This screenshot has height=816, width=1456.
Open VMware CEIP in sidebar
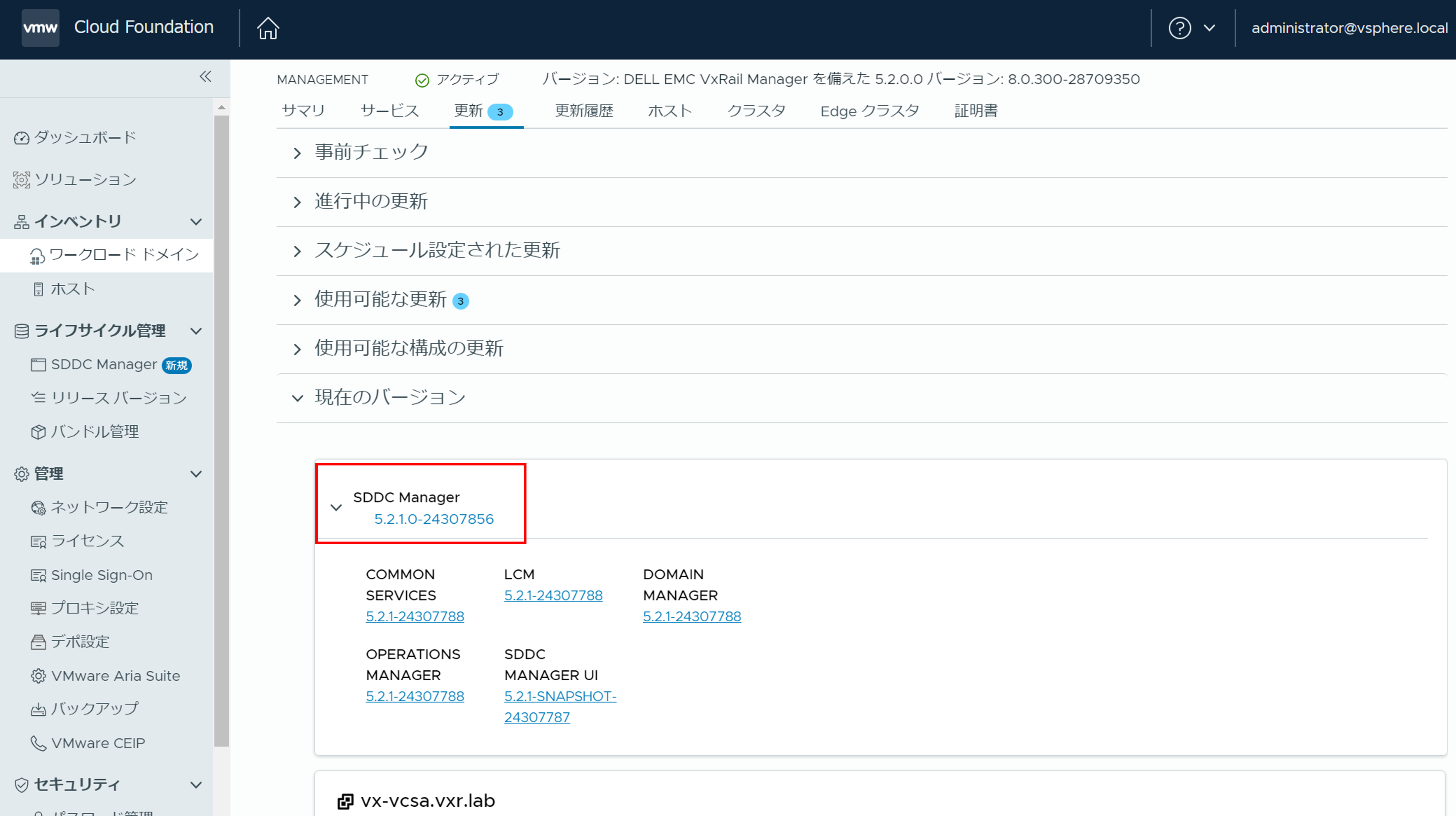click(x=98, y=743)
